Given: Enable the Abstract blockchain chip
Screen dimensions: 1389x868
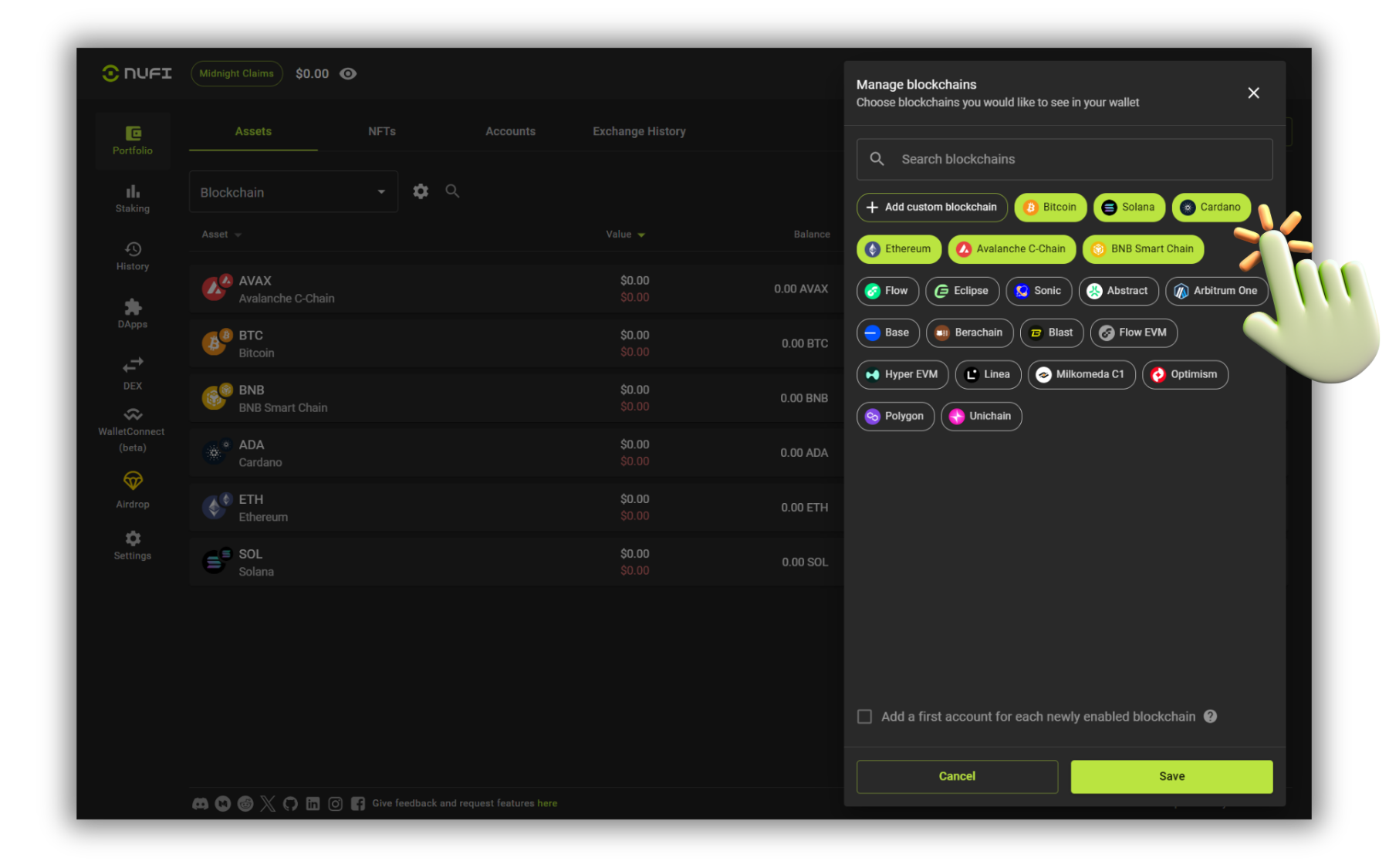Looking at the screenshot, I should coord(1118,291).
